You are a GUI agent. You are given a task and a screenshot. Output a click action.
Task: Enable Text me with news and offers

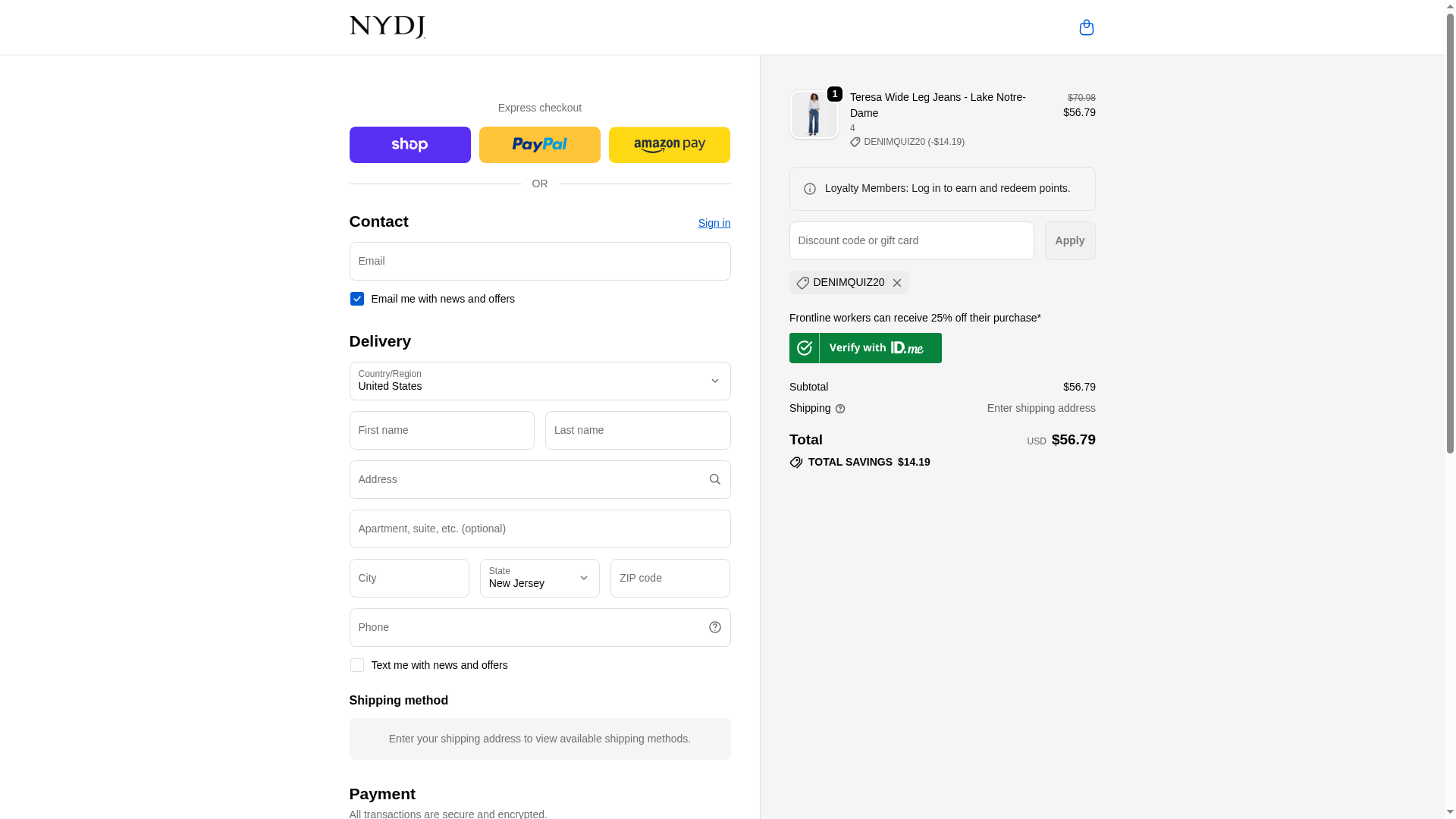(356, 665)
